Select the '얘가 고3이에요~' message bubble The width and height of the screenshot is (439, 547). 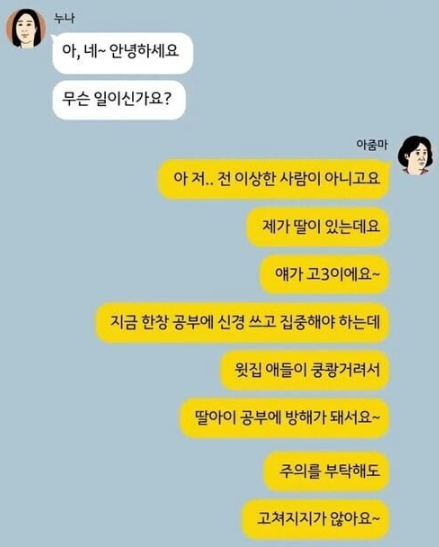click(x=324, y=274)
